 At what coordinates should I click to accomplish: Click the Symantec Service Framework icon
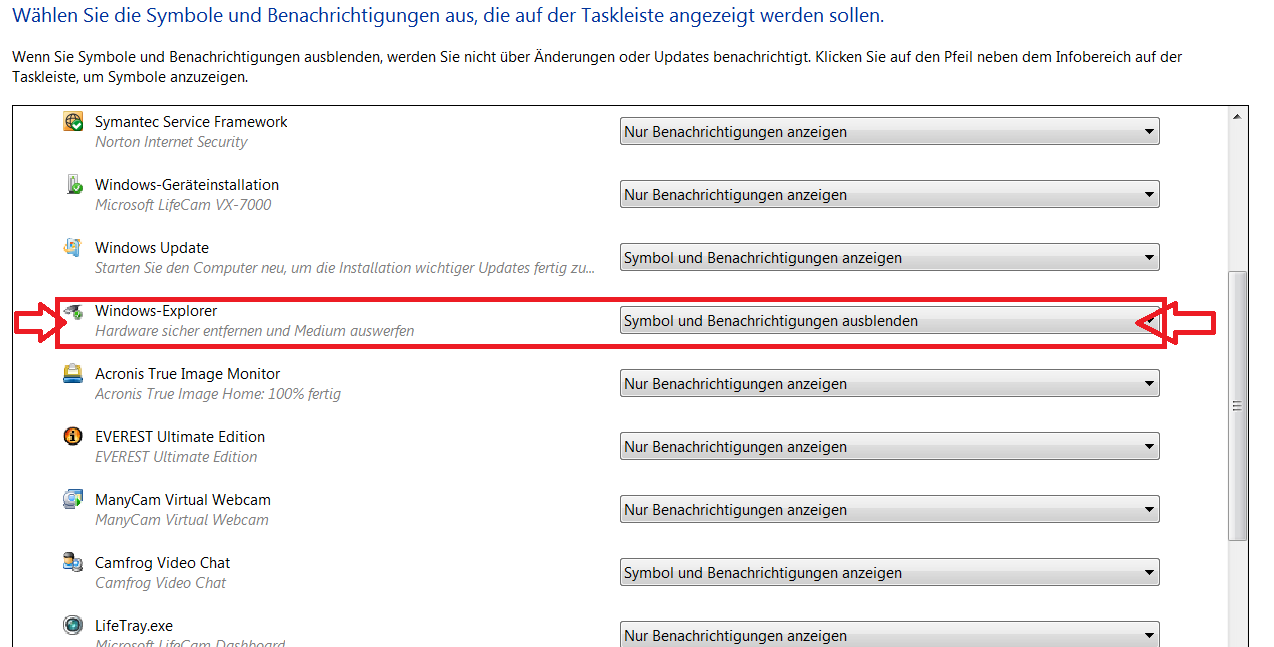pos(73,122)
